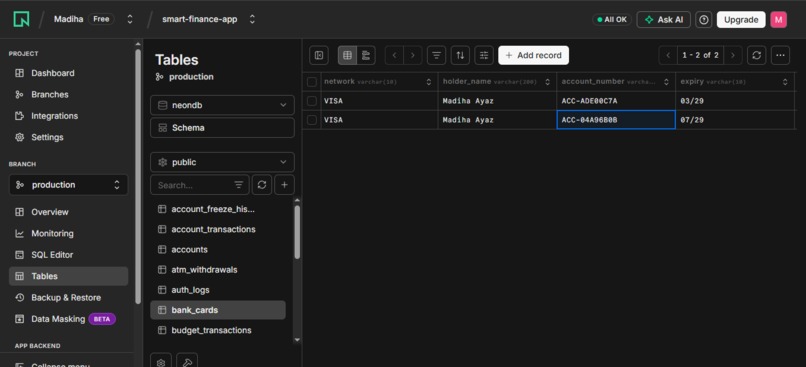806x367 pixels.
Task: Open Dashboard in the sidebar
Action: coord(68,73)
